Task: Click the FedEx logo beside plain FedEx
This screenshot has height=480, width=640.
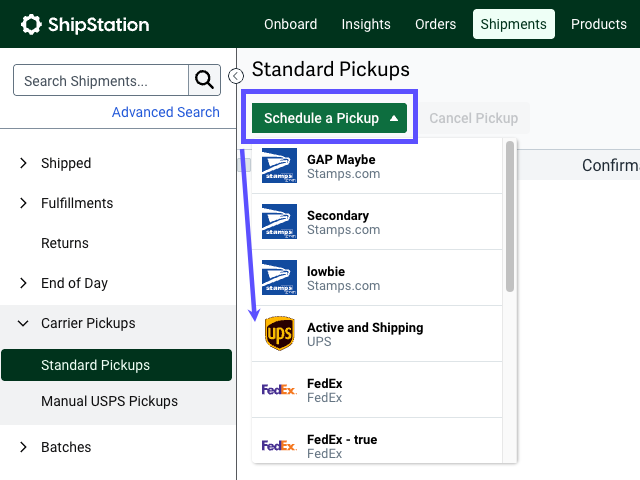Action: coord(279,390)
